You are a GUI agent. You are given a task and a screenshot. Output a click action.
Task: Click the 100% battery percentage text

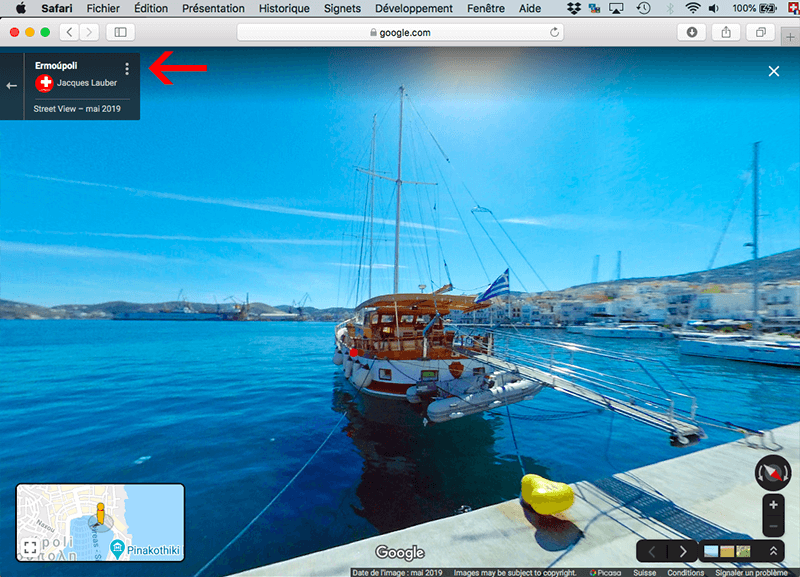tap(744, 8)
